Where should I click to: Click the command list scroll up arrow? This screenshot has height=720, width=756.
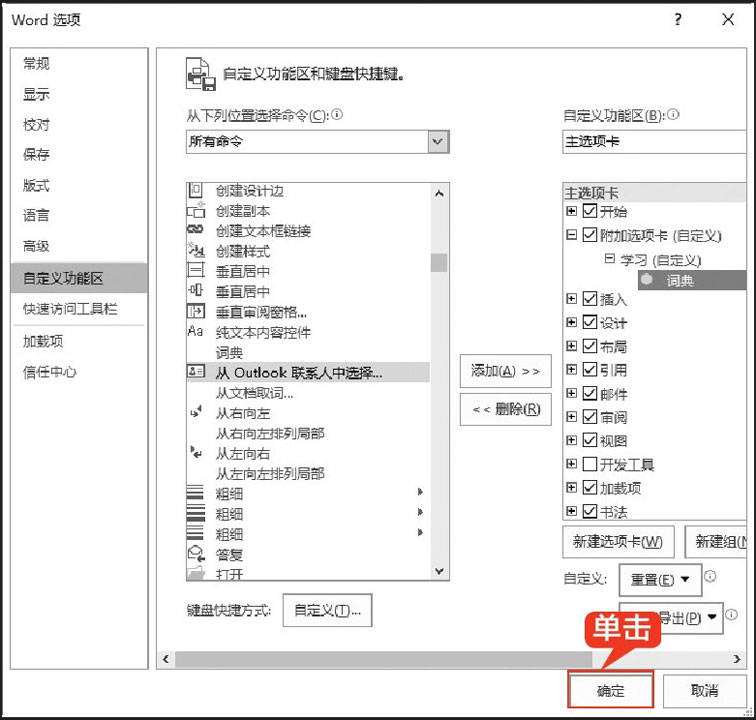point(439,193)
